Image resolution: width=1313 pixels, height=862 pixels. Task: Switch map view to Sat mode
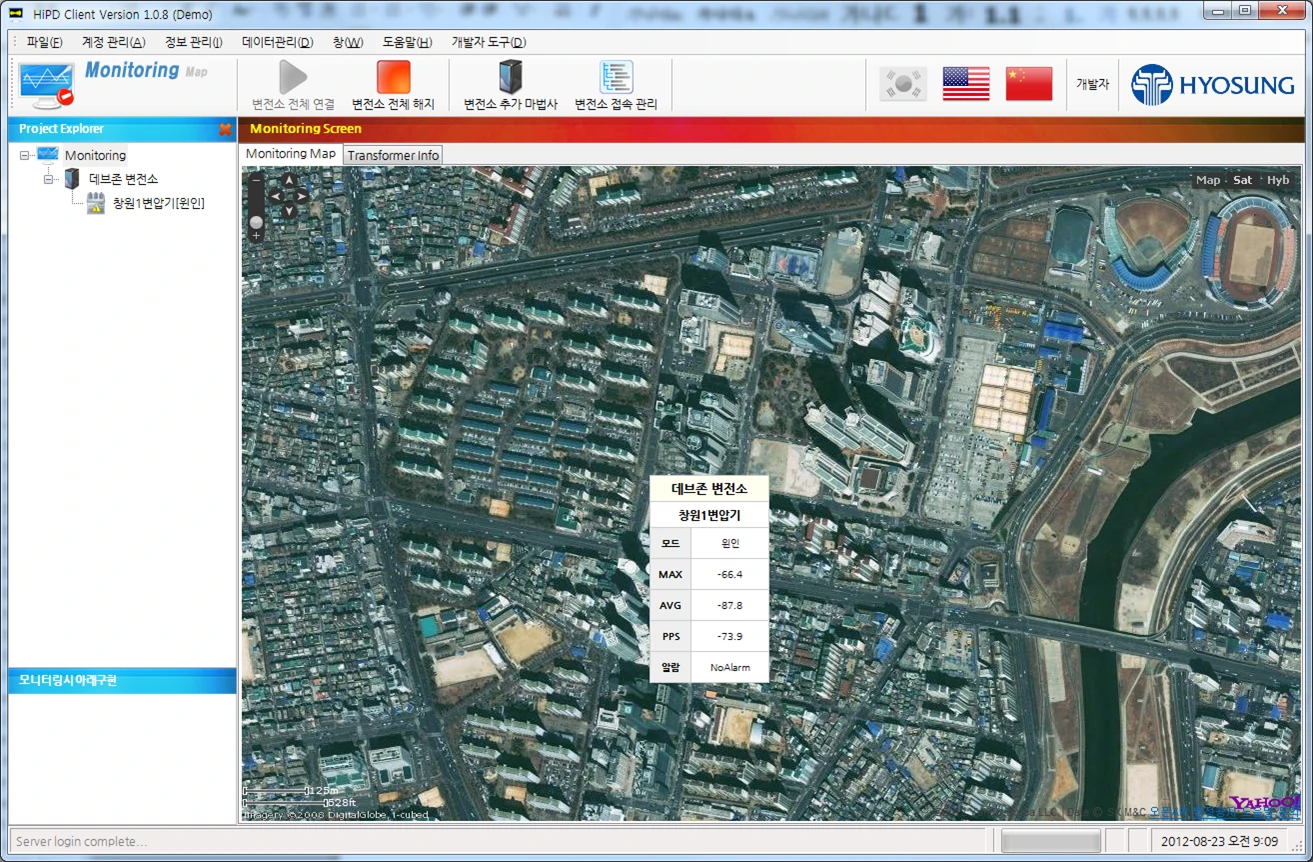1242,180
